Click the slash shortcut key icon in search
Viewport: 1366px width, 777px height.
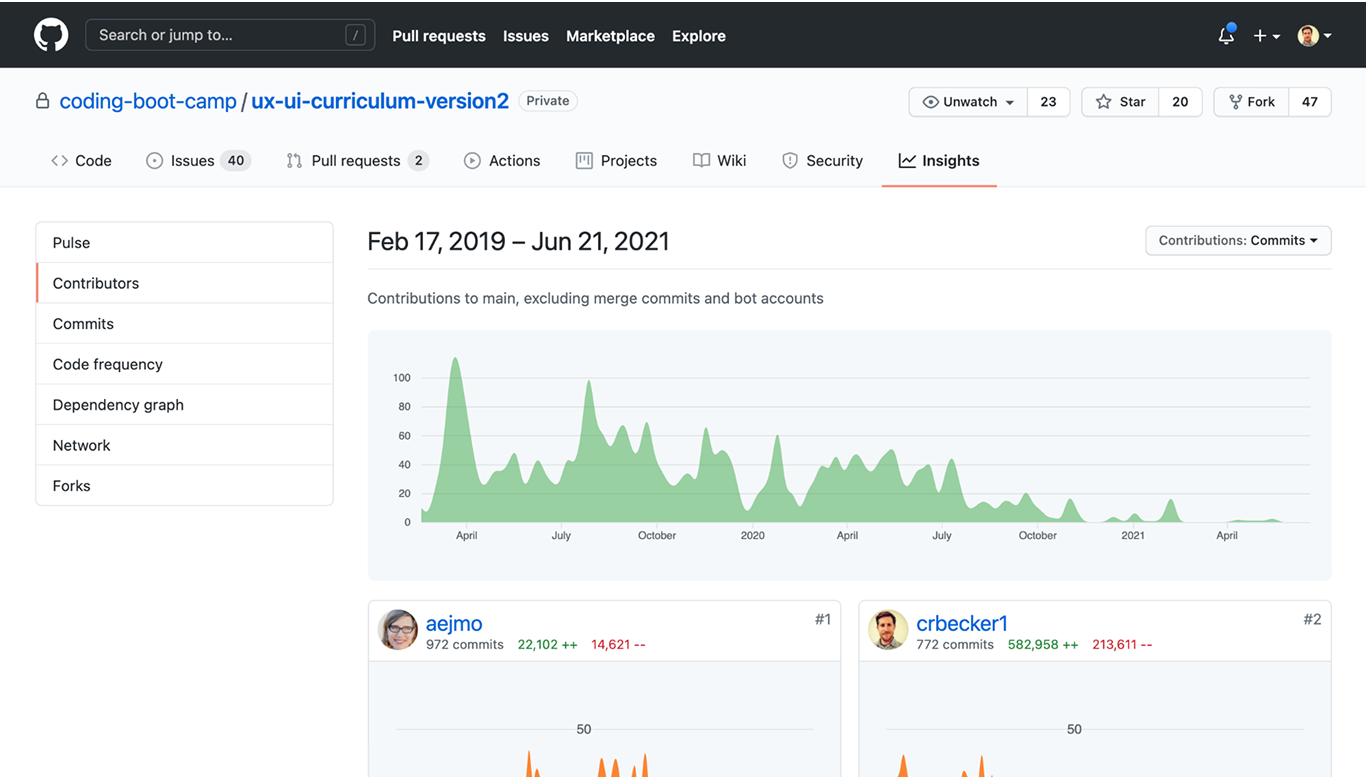(355, 35)
